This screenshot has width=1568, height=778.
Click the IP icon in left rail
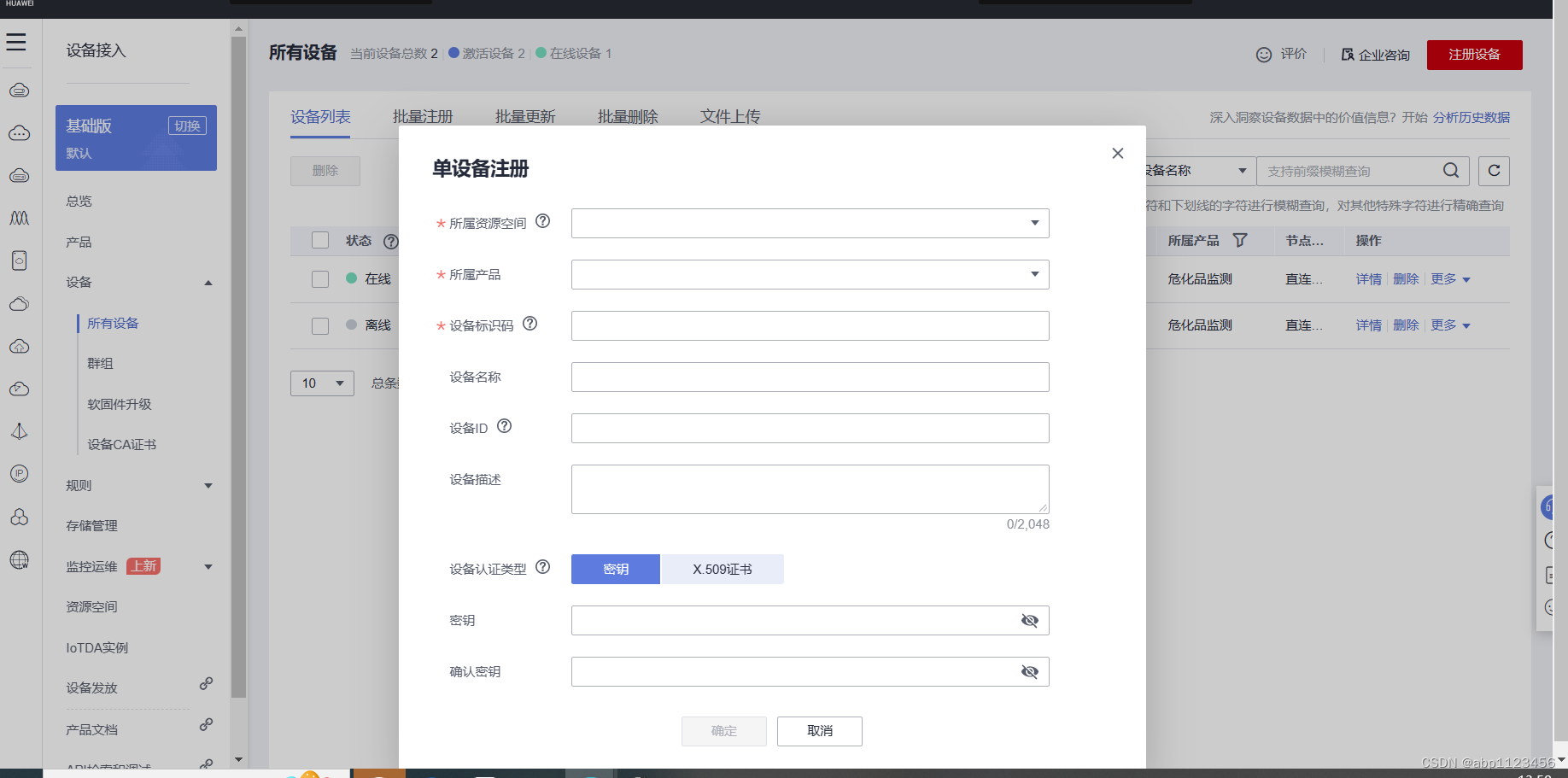point(19,474)
